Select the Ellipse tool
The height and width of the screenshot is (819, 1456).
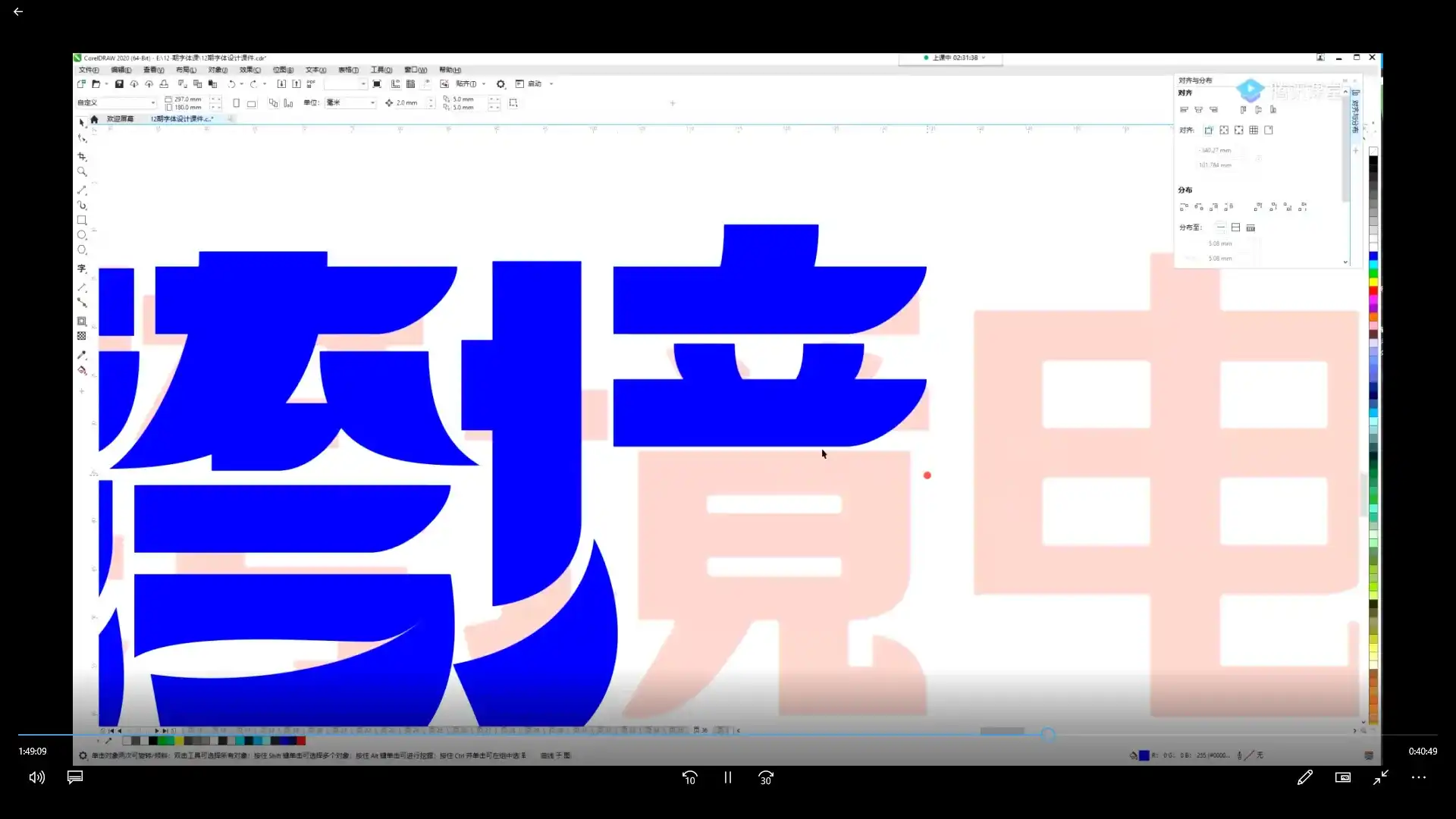coord(82,235)
